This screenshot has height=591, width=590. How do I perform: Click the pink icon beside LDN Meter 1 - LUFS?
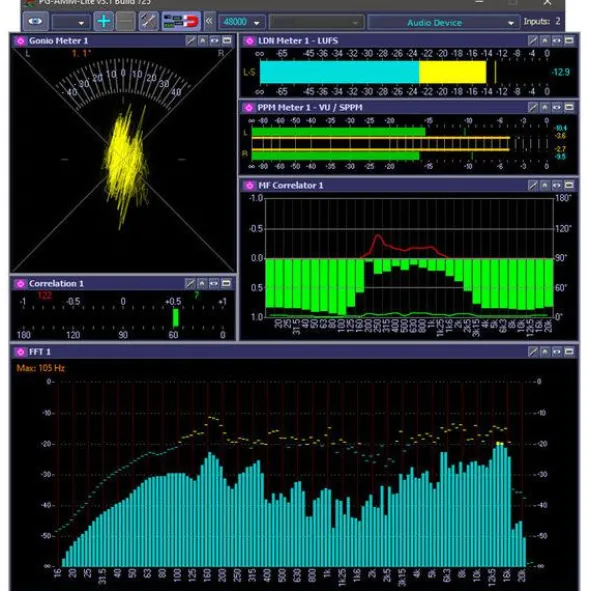pos(249,41)
